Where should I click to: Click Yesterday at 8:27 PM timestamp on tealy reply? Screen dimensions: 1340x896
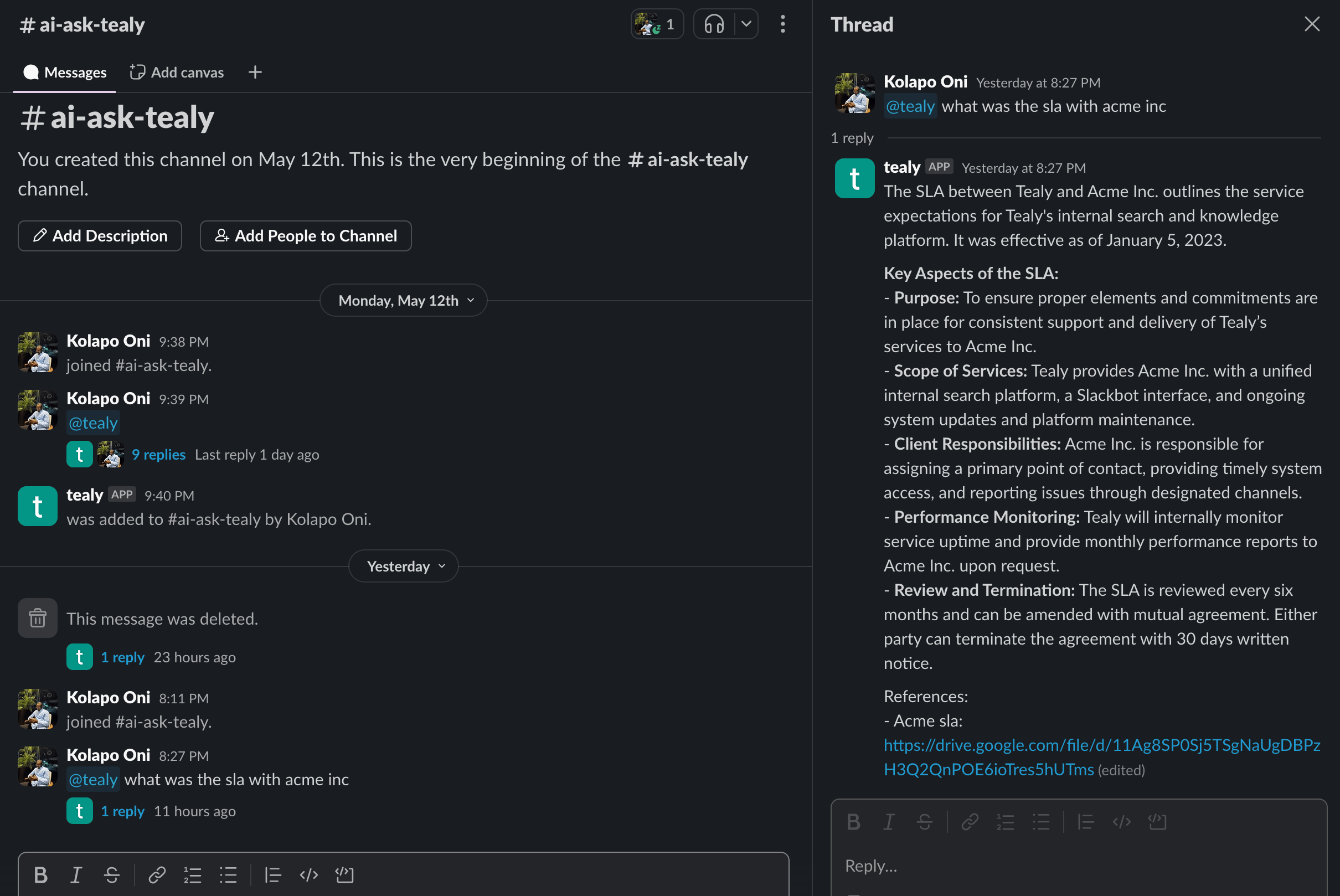1023,168
